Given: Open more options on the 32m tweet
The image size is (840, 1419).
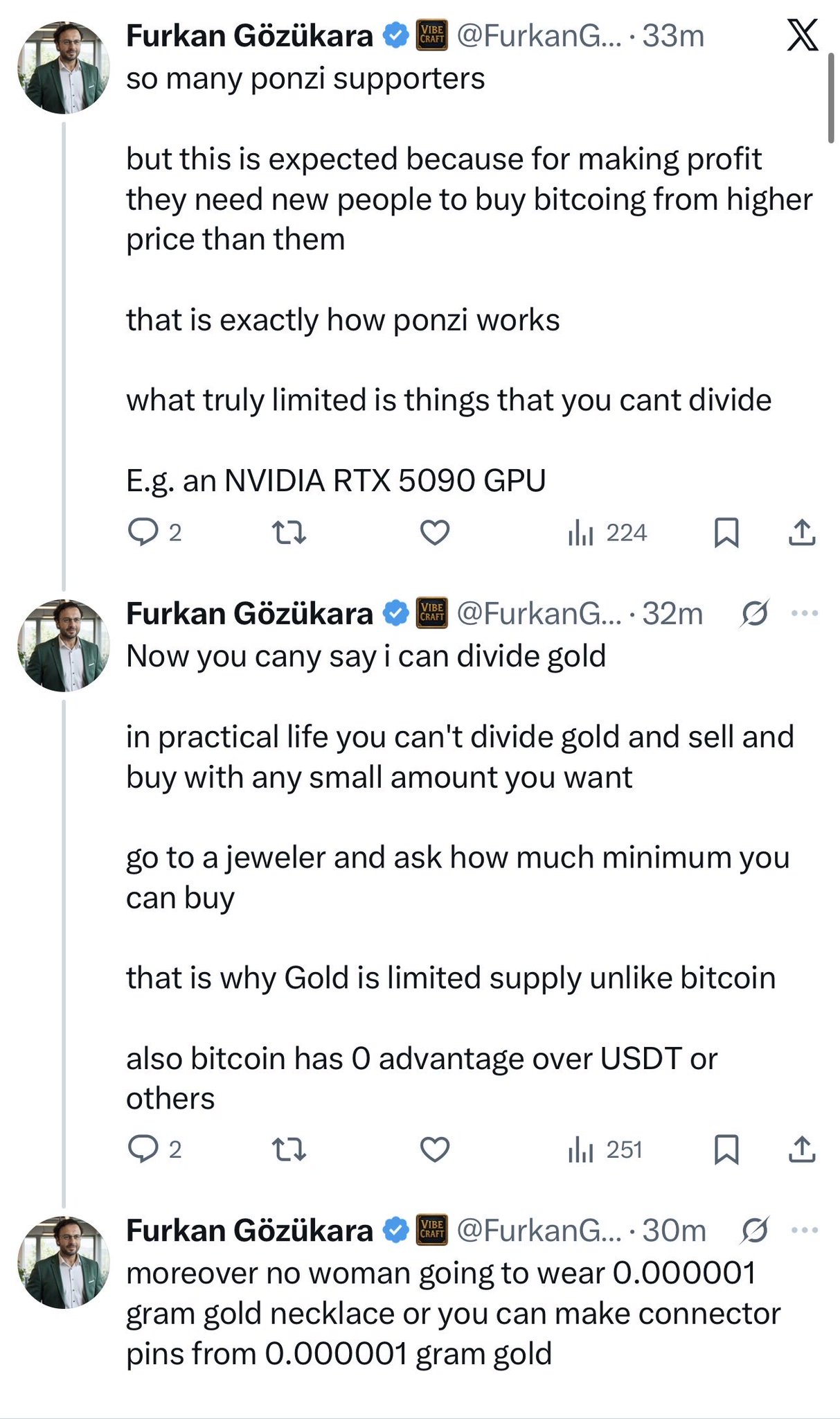Looking at the screenshot, I should [x=805, y=613].
